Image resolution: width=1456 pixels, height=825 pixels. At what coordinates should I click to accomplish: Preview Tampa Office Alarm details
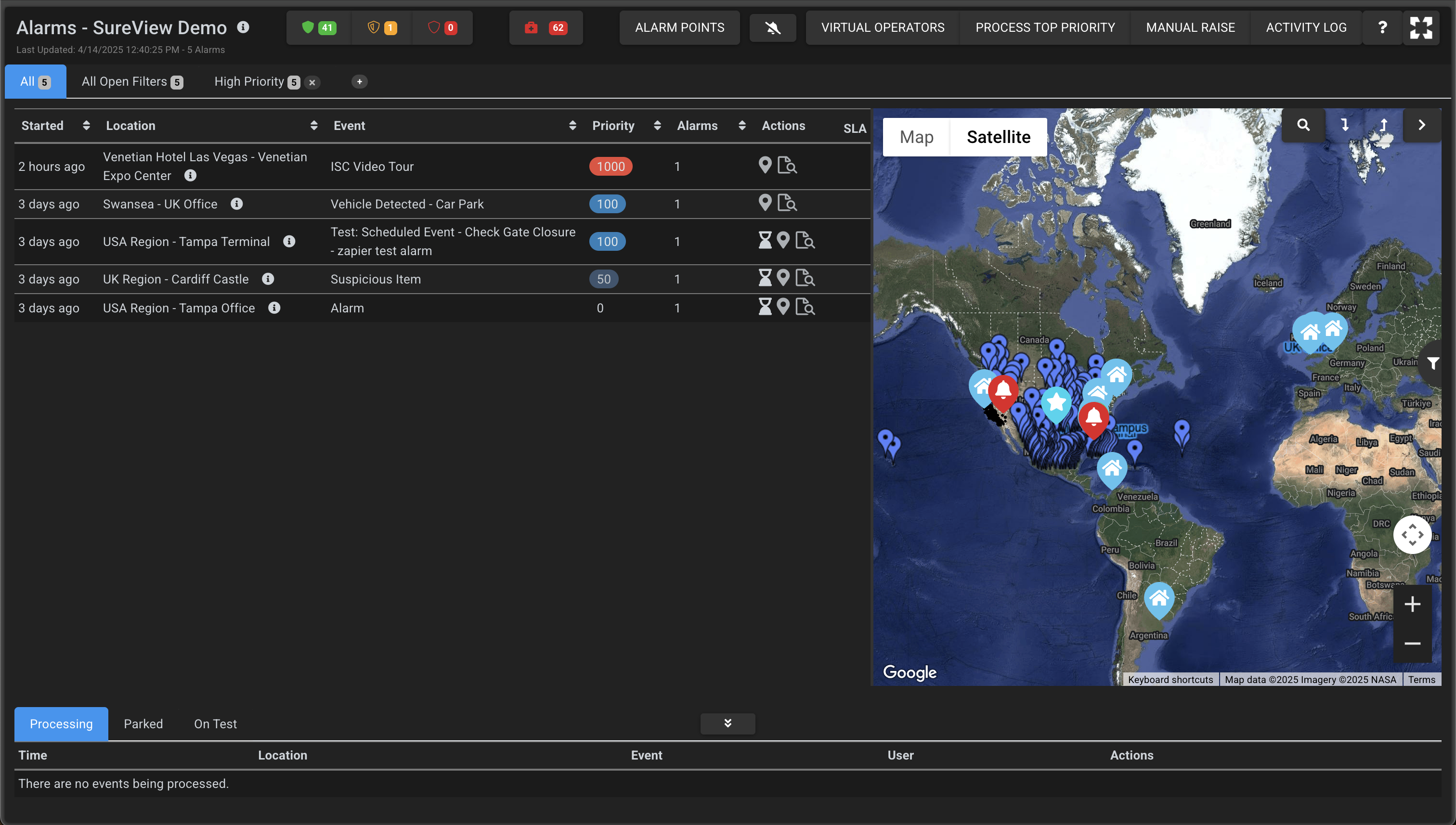[805, 307]
